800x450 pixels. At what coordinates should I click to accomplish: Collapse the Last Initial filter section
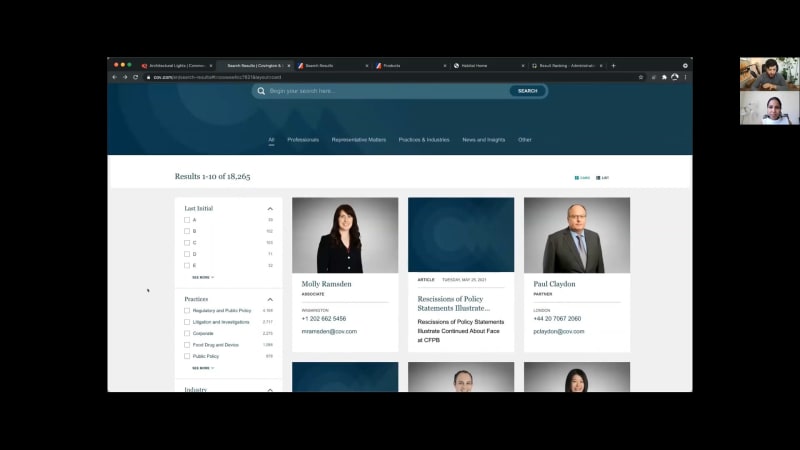click(270, 208)
